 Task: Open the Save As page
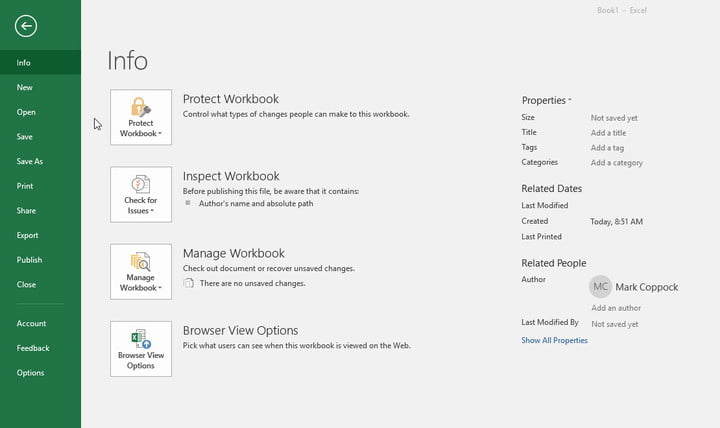(x=30, y=161)
